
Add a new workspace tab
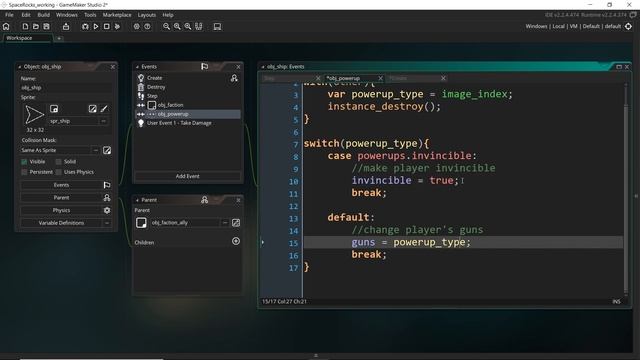coord(59,38)
